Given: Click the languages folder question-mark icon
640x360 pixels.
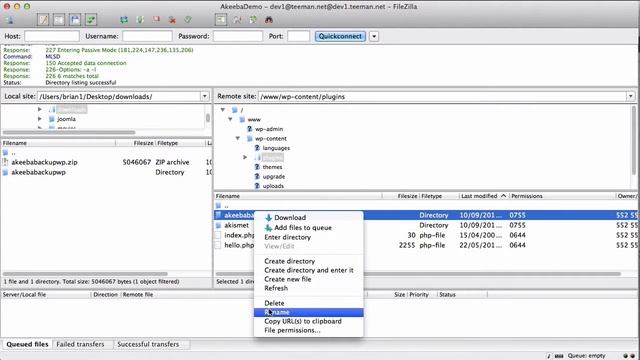Looking at the screenshot, I should coord(257,148).
